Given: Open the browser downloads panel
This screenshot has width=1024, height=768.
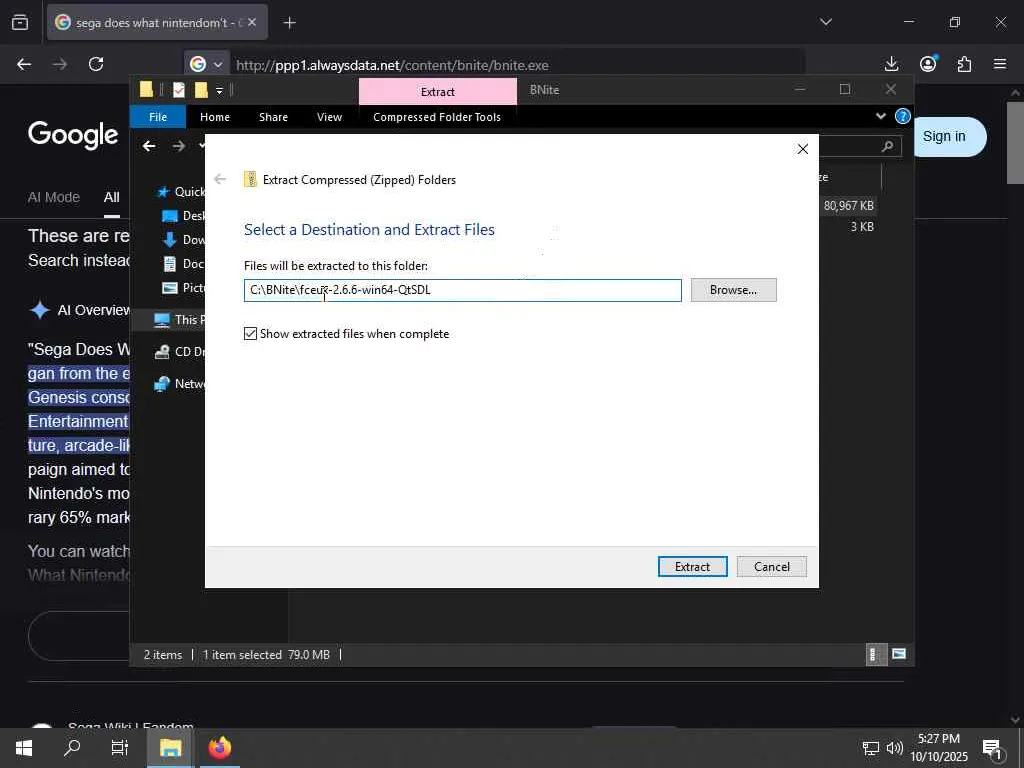Looking at the screenshot, I should (x=891, y=64).
